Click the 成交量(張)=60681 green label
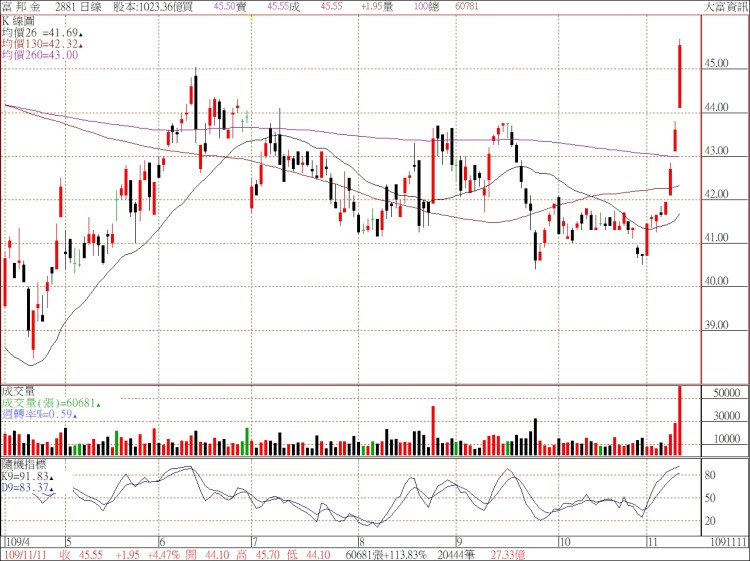This screenshot has width=750, height=561. [x=50, y=404]
